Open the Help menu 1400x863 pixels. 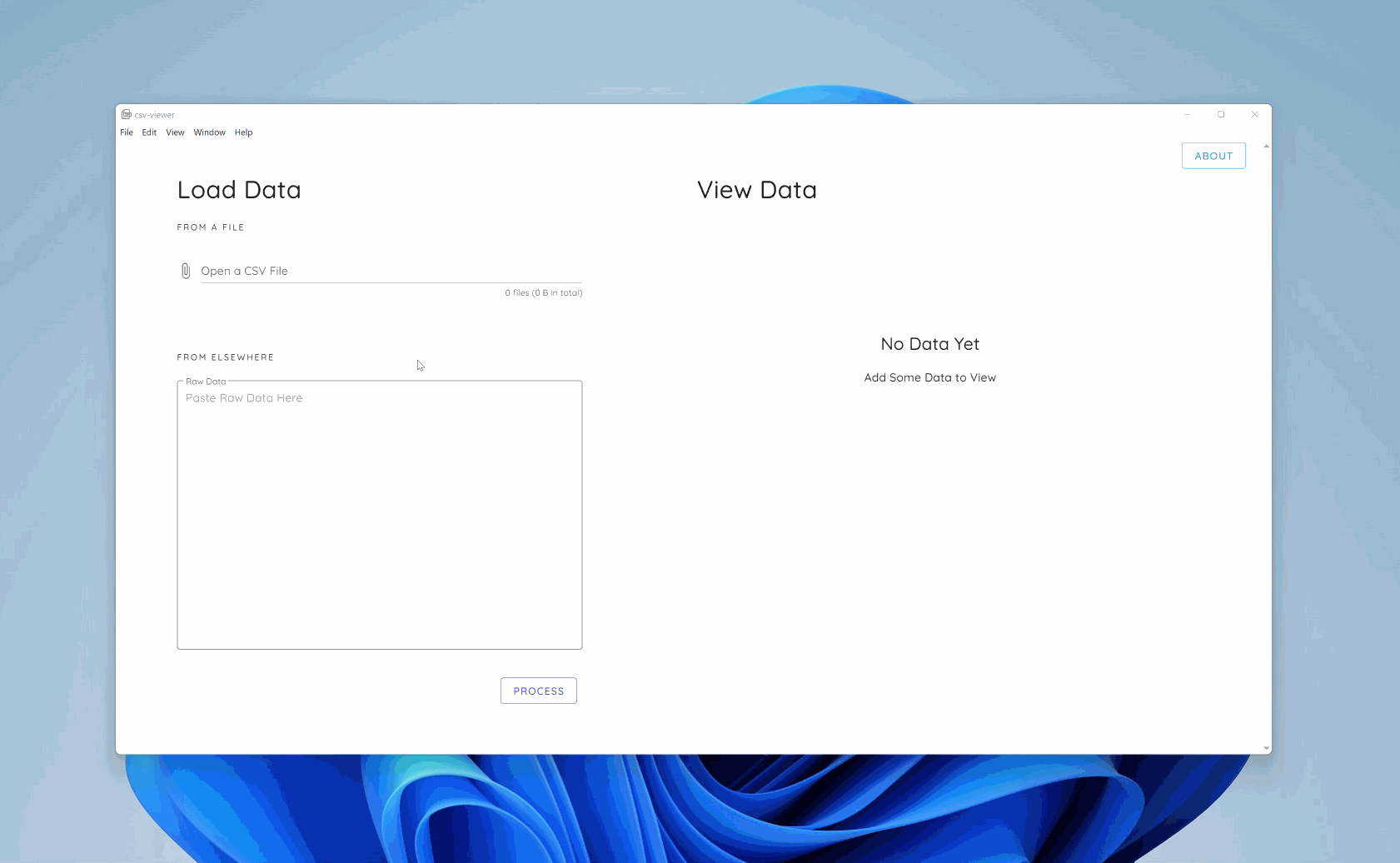click(x=243, y=132)
